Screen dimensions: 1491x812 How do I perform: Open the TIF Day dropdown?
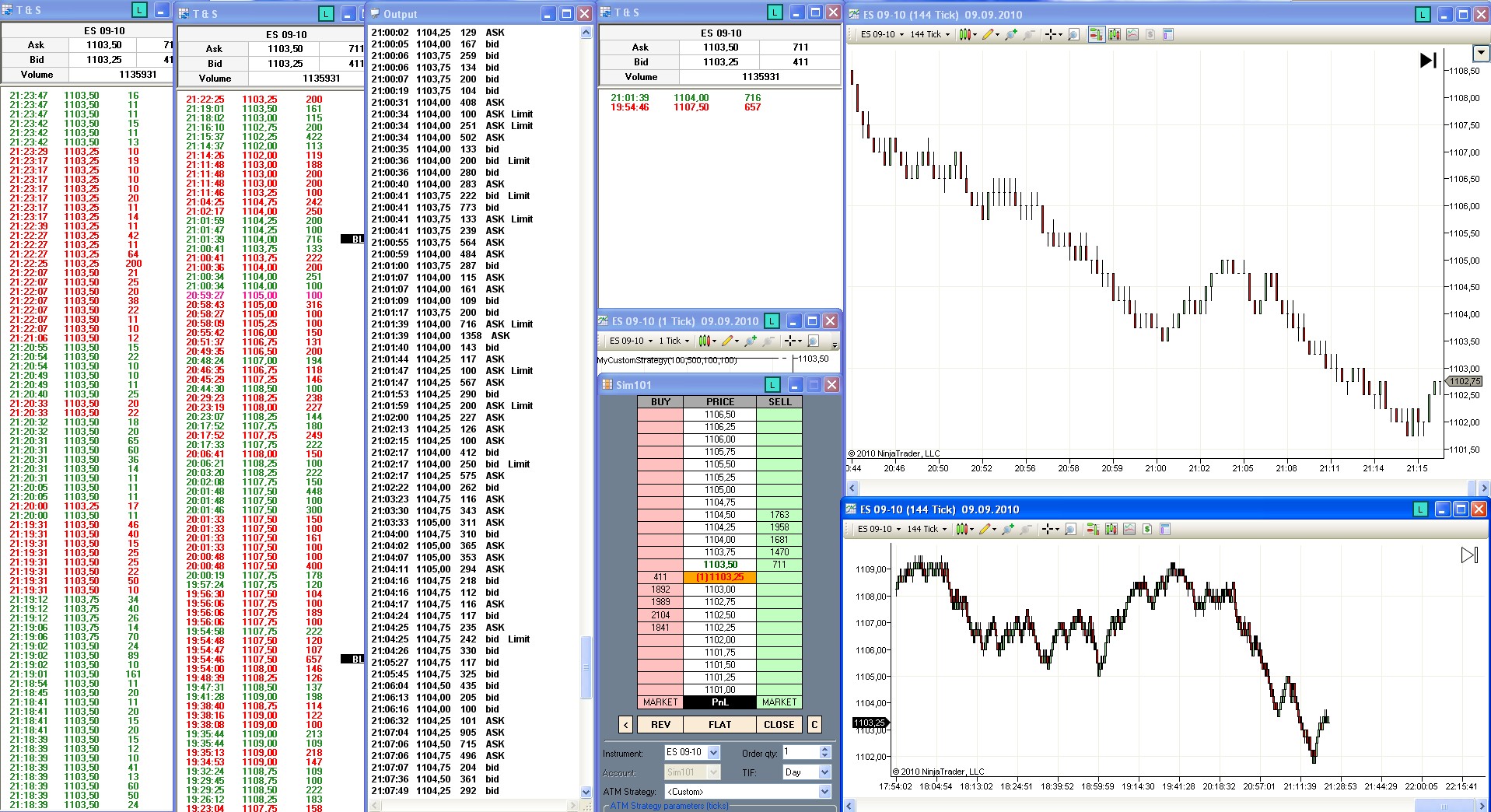824,772
